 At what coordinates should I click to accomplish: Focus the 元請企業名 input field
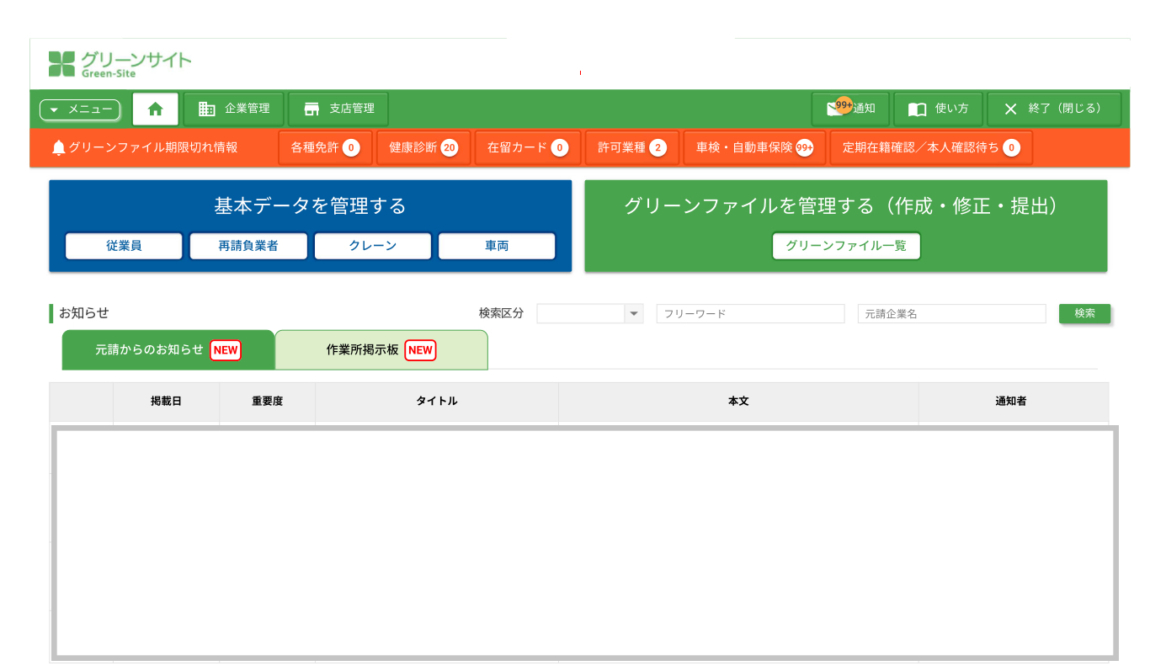951,314
